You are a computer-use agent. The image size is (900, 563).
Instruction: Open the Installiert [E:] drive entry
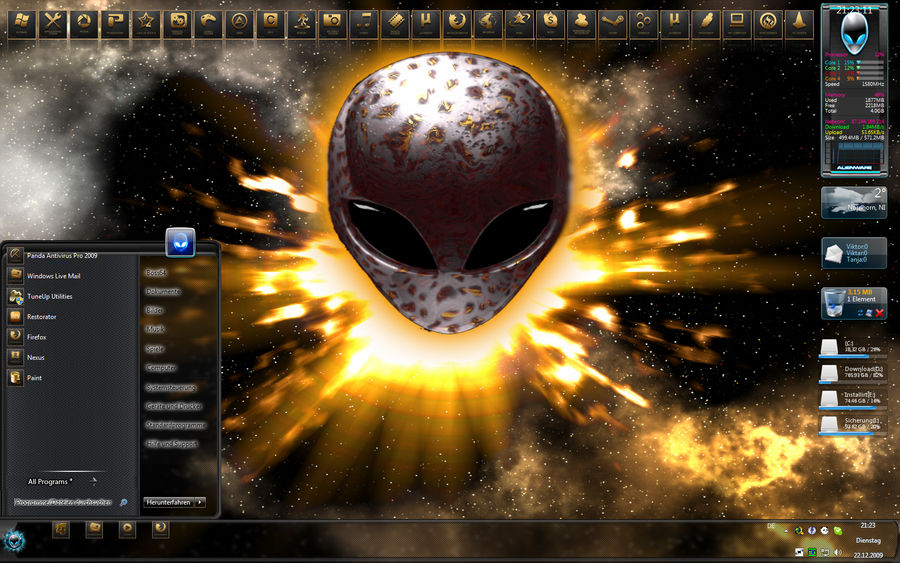point(853,399)
